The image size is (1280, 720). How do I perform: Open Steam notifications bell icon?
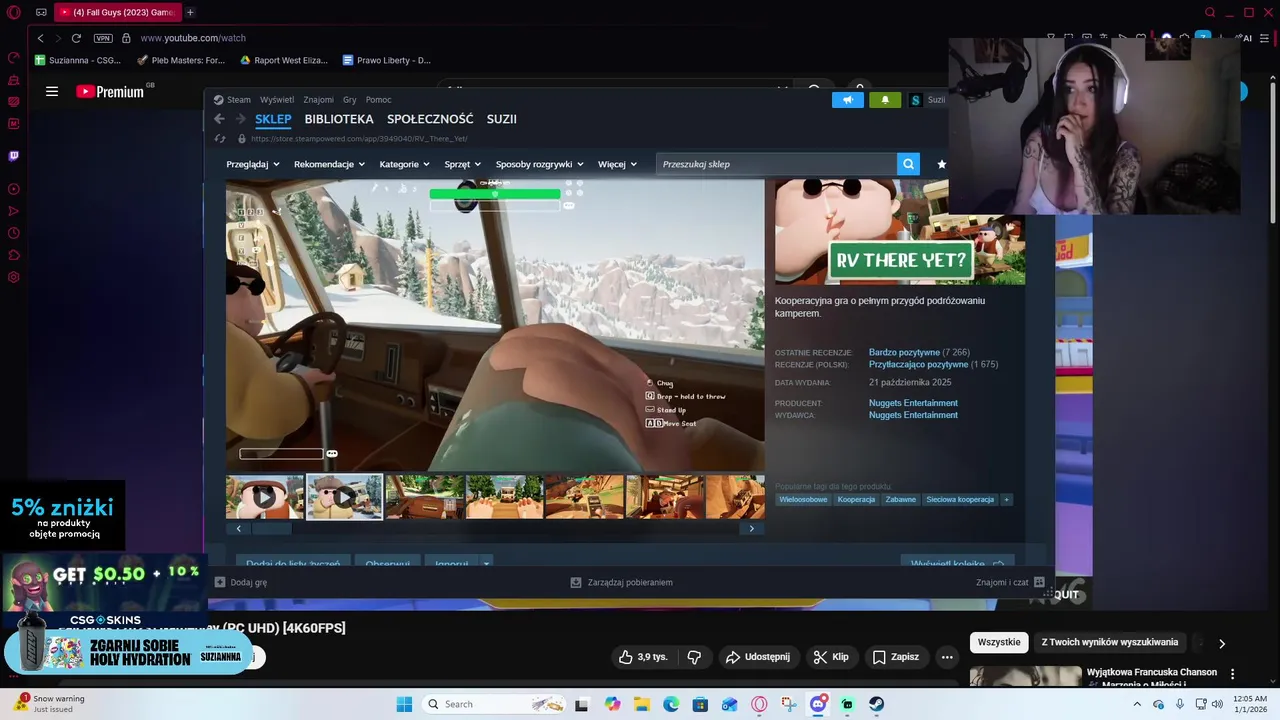[x=885, y=100]
